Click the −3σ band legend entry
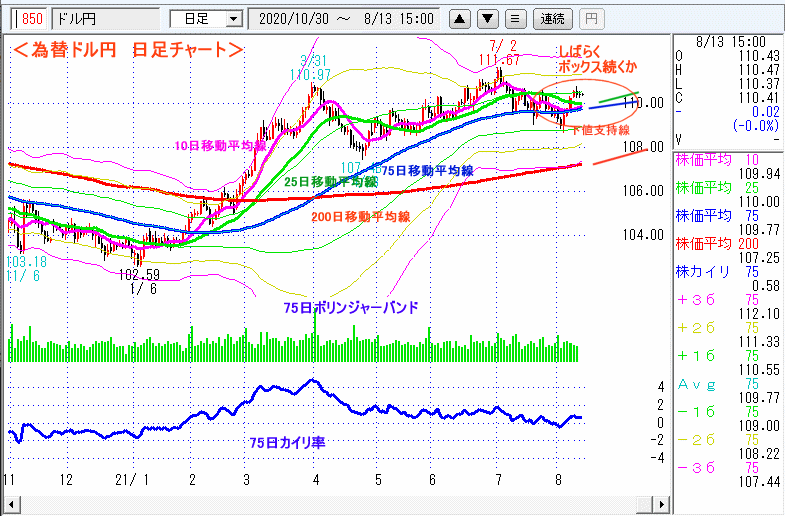 pos(726,467)
